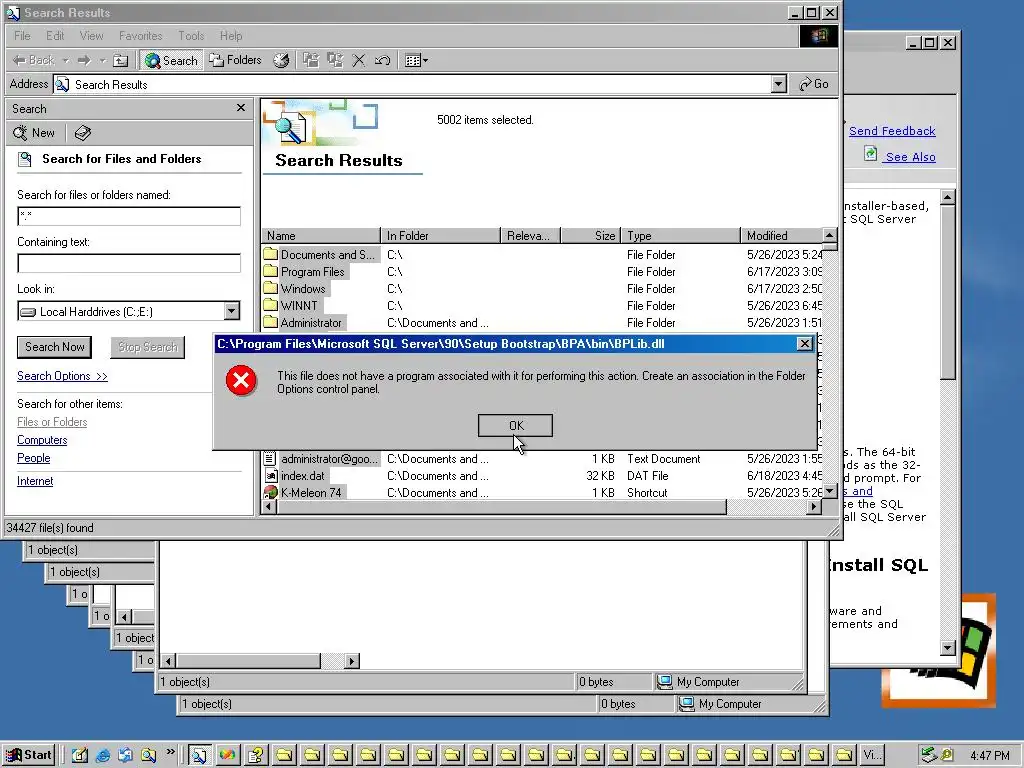Sort results by the Modified column header

[x=782, y=236]
